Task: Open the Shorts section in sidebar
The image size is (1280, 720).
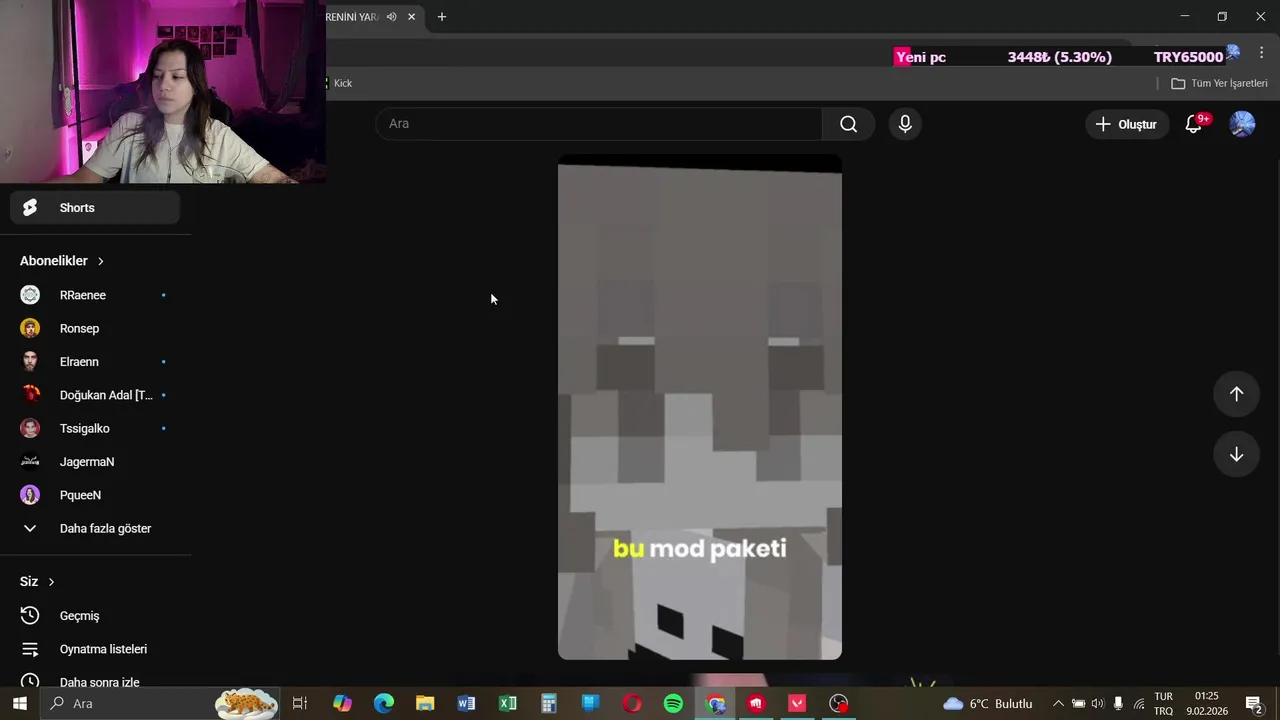Action: pyautogui.click(x=95, y=208)
